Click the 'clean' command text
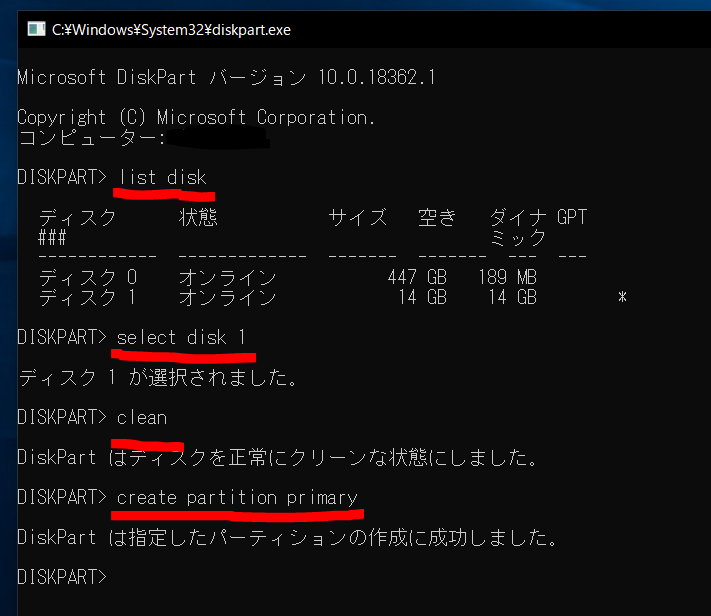This screenshot has width=711, height=616. pyautogui.click(x=142, y=417)
